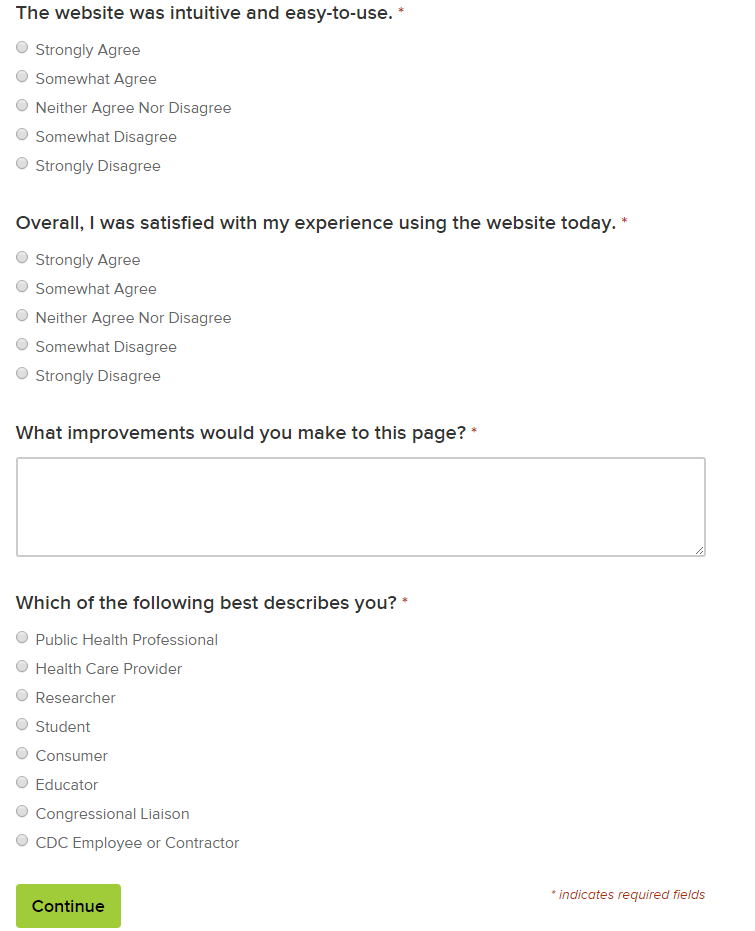This screenshot has width=755, height=931.
Task: Choose Somewhat Agree for intuitive website question
Action: [x=22, y=77]
